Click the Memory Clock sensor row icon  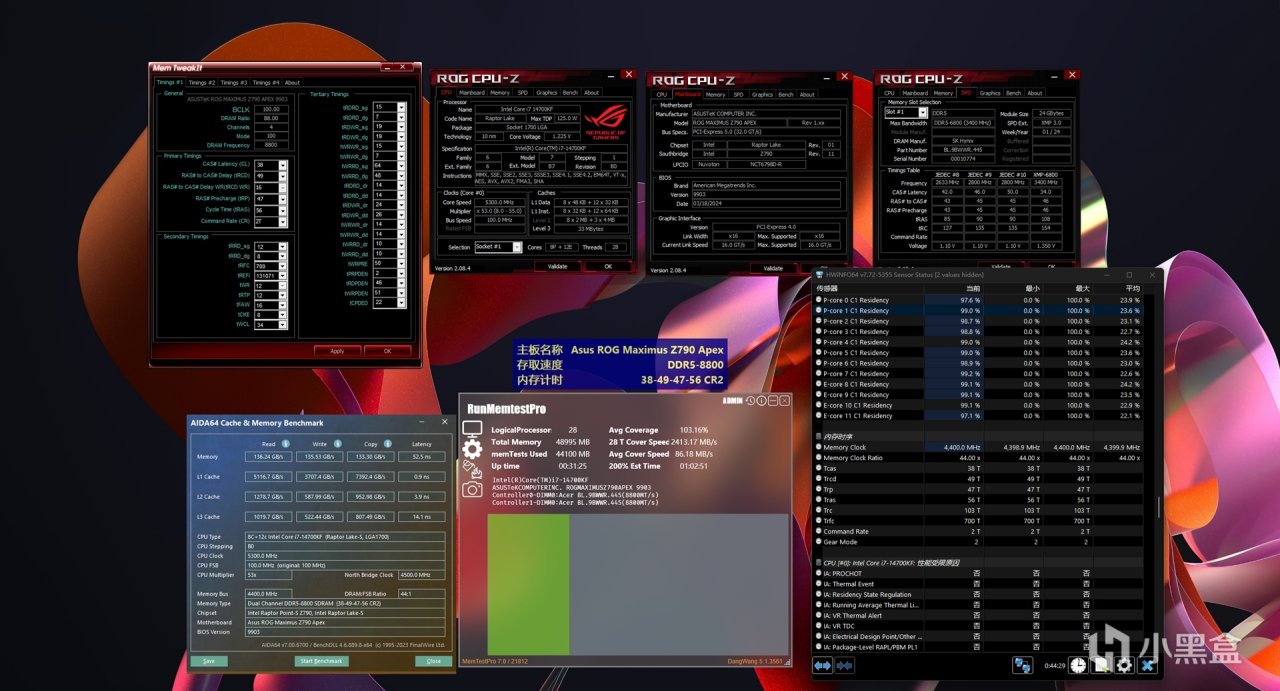819,447
